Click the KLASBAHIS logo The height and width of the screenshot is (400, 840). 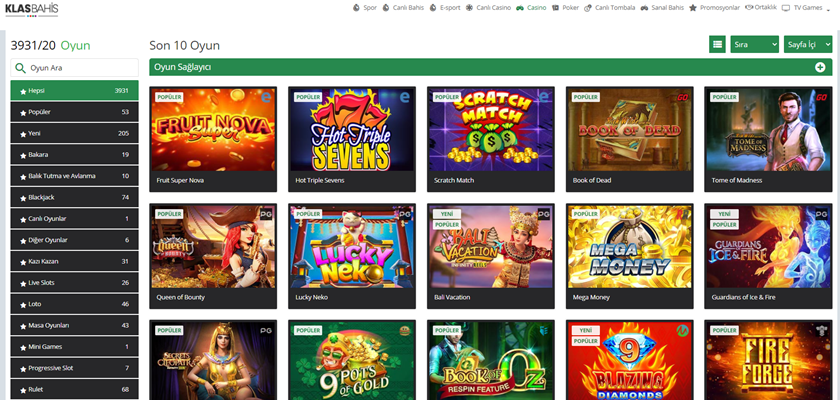32,9
